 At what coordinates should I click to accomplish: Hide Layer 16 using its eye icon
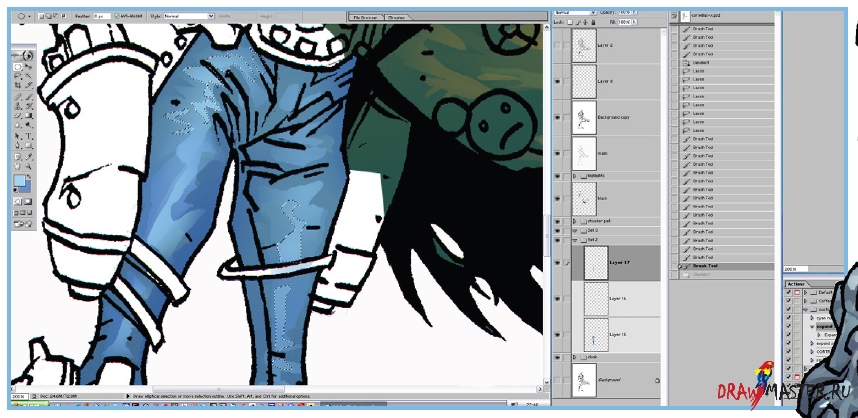coord(557,299)
